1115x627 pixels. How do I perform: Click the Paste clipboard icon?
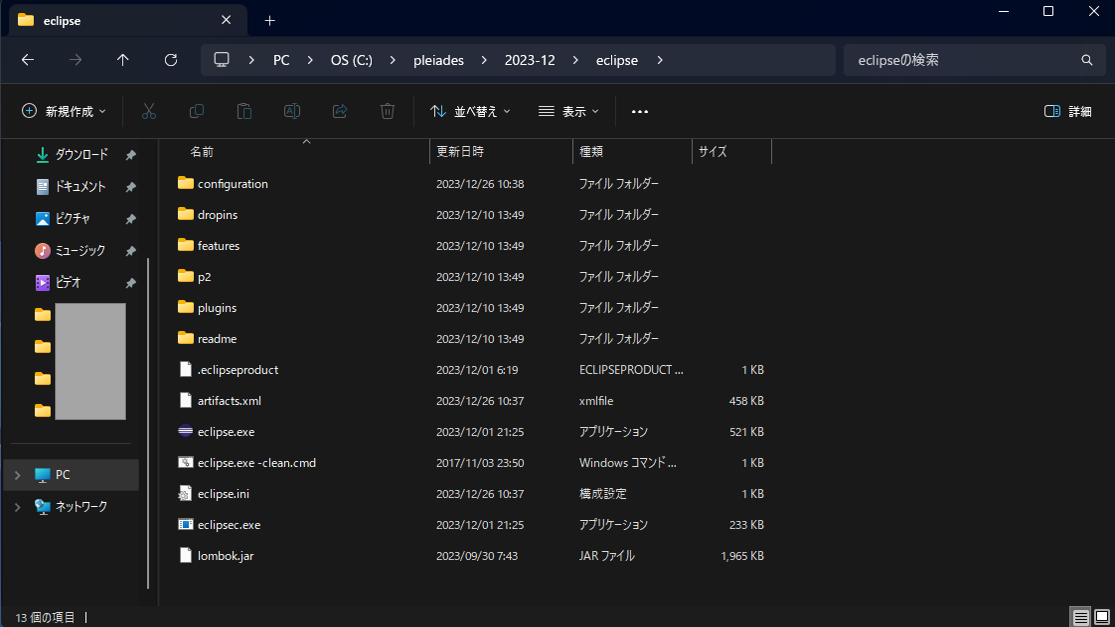click(x=244, y=111)
